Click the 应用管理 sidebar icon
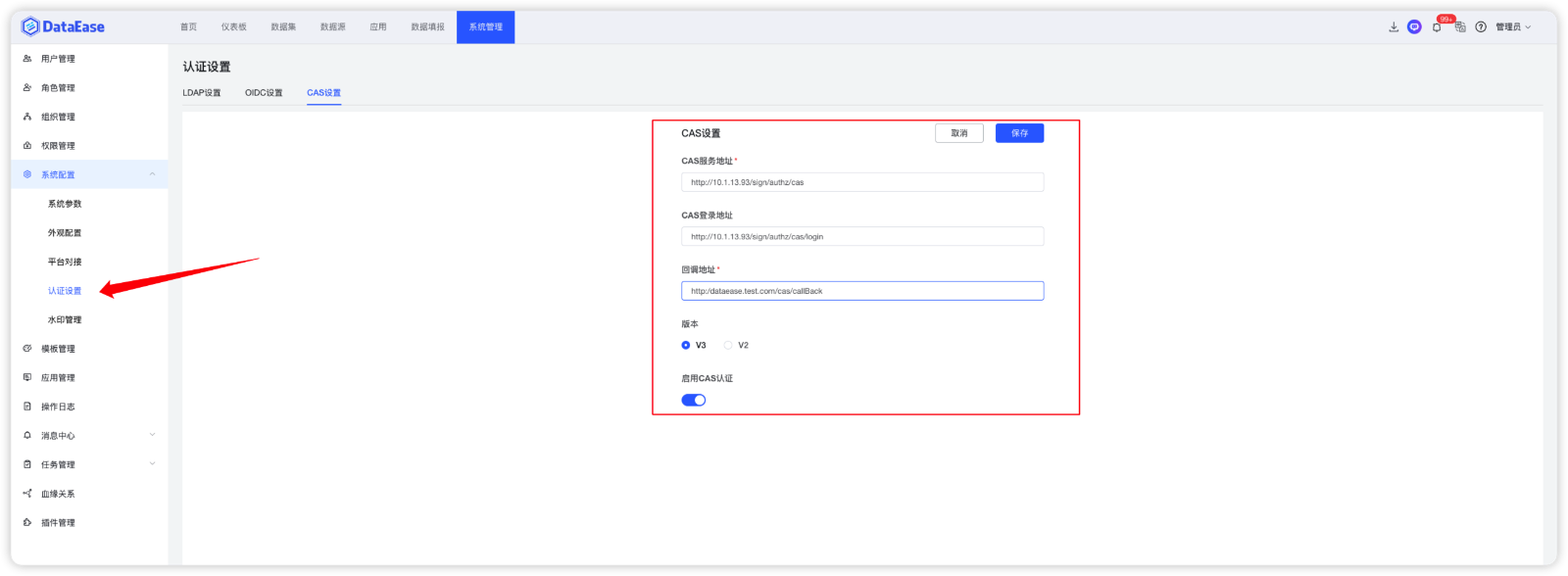Image resolution: width=1568 pixels, height=576 pixels. tap(27, 377)
